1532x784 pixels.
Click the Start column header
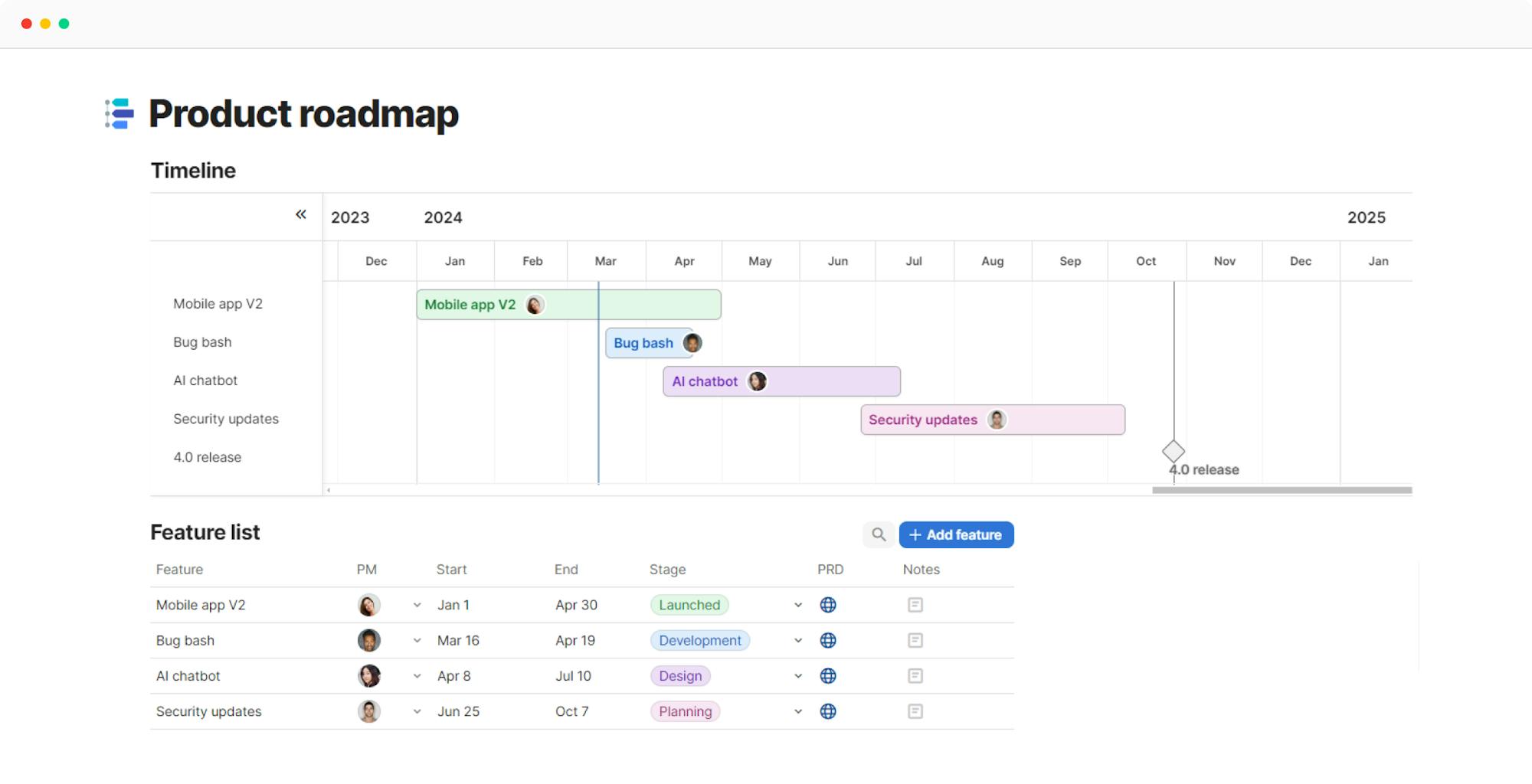point(451,570)
